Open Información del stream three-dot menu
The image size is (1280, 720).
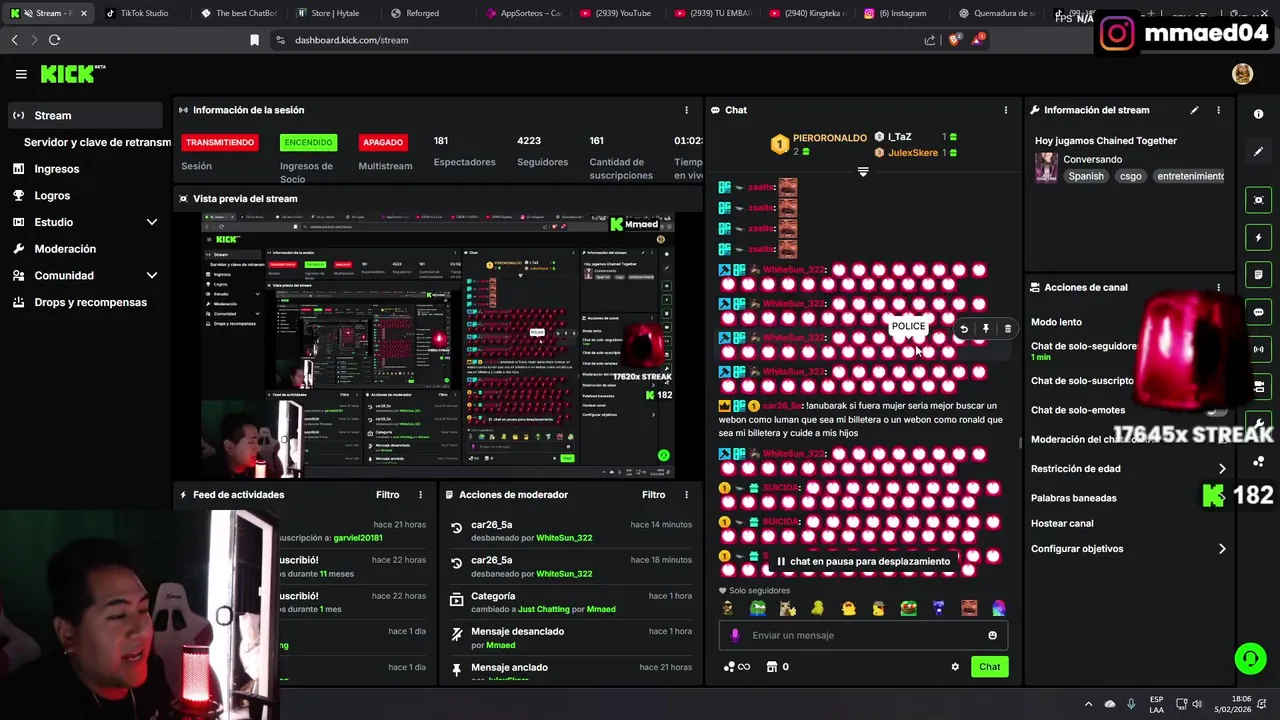(x=1218, y=110)
